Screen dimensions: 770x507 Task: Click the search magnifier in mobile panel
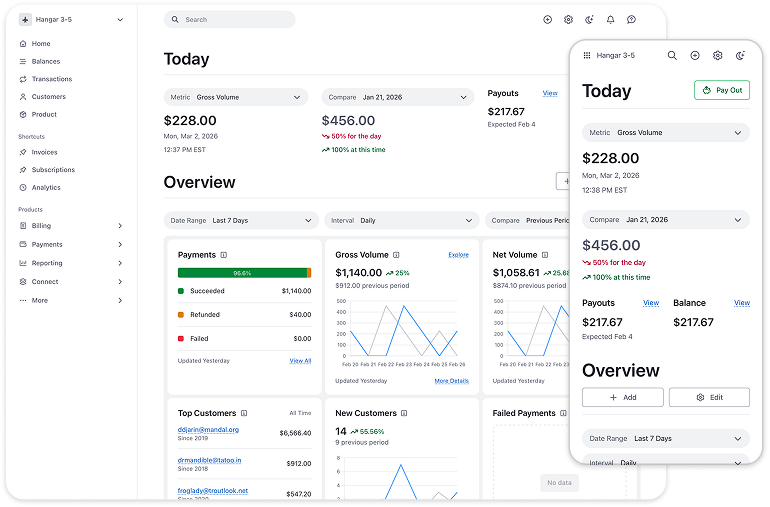pyautogui.click(x=672, y=56)
